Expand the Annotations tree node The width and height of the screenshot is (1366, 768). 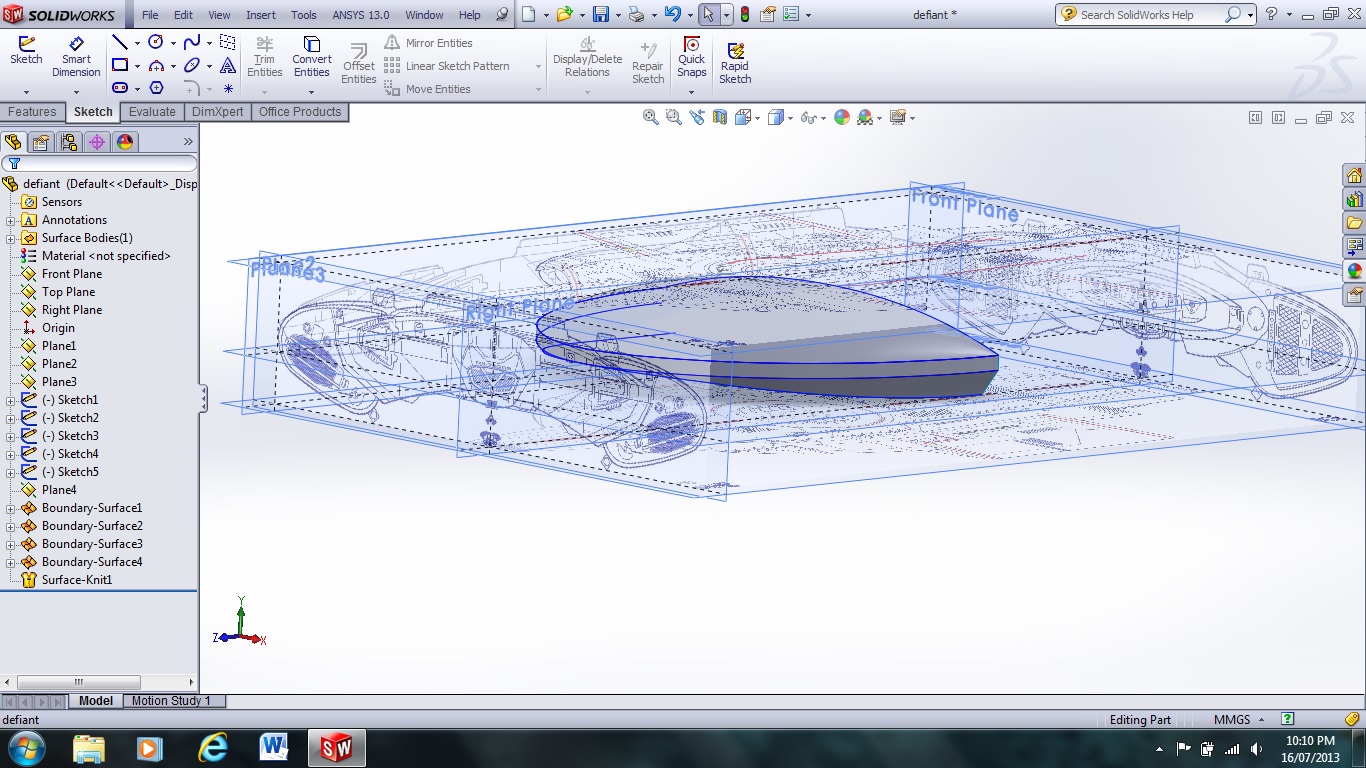pos(11,220)
